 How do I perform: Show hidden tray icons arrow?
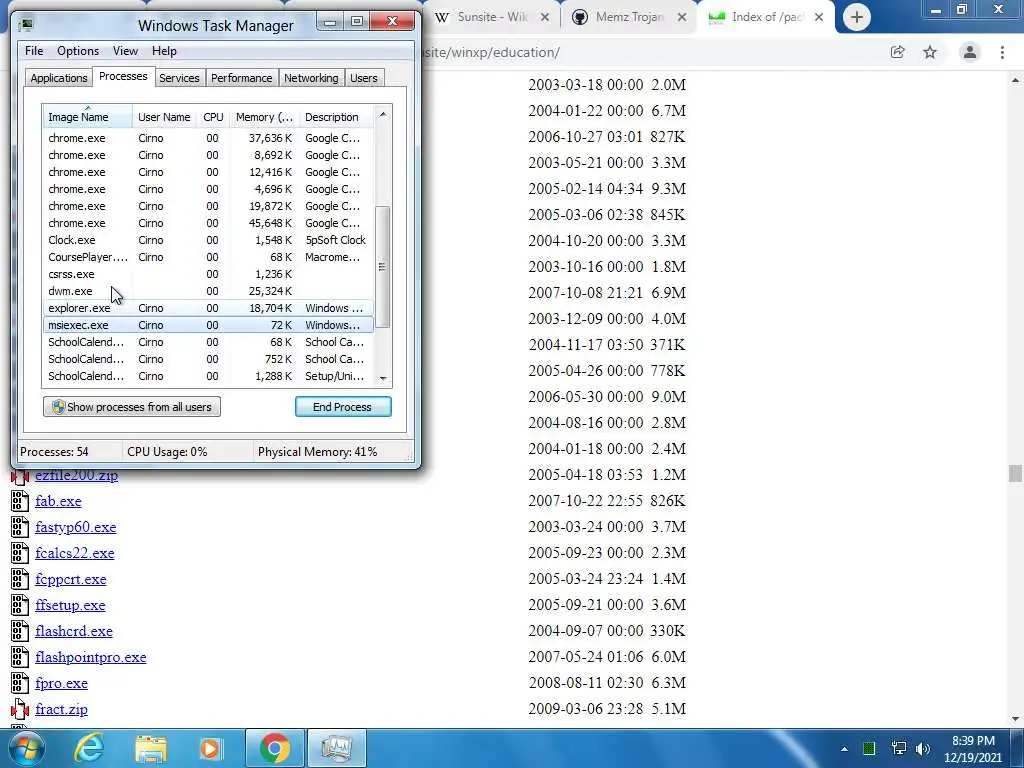[x=844, y=749]
